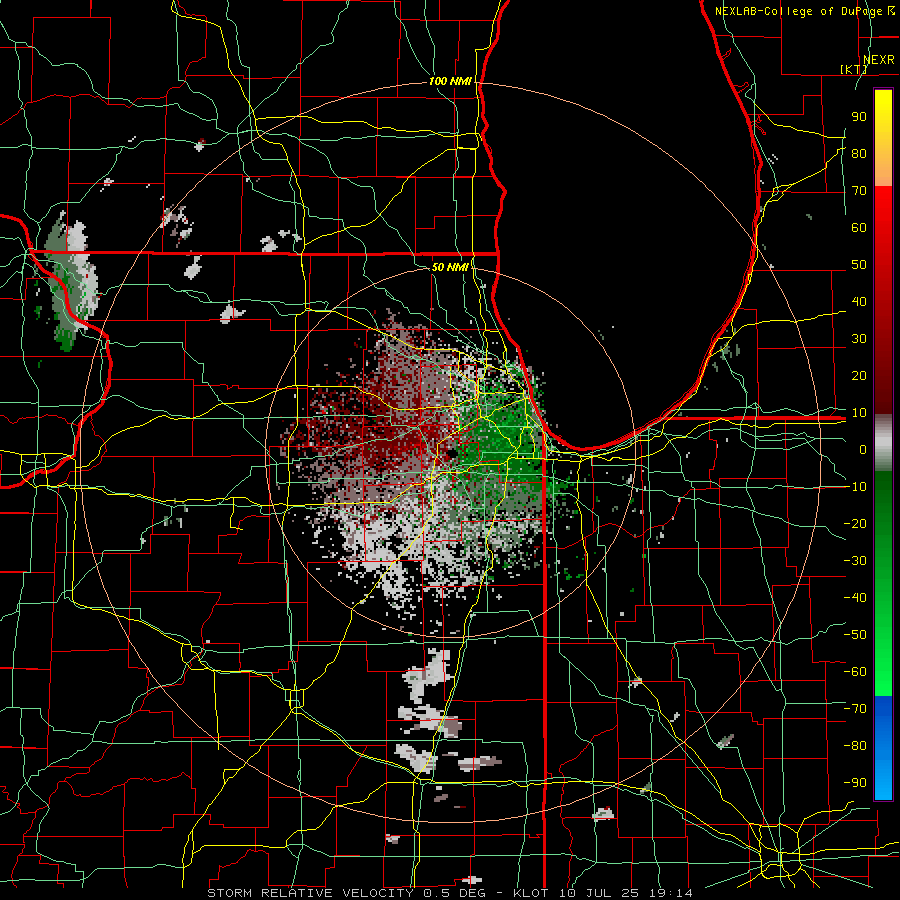Select the 90 knot scale label

click(859, 117)
